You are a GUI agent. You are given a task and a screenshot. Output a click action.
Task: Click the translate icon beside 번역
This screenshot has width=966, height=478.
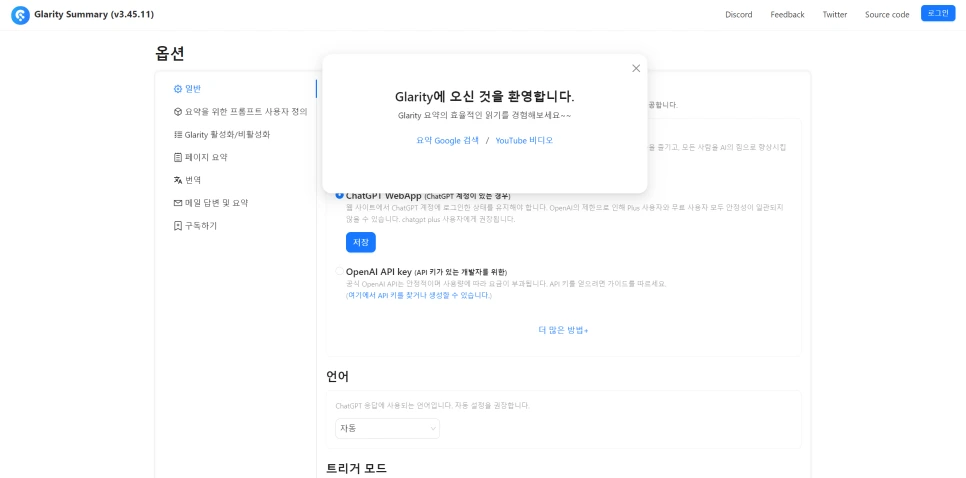tap(178, 180)
